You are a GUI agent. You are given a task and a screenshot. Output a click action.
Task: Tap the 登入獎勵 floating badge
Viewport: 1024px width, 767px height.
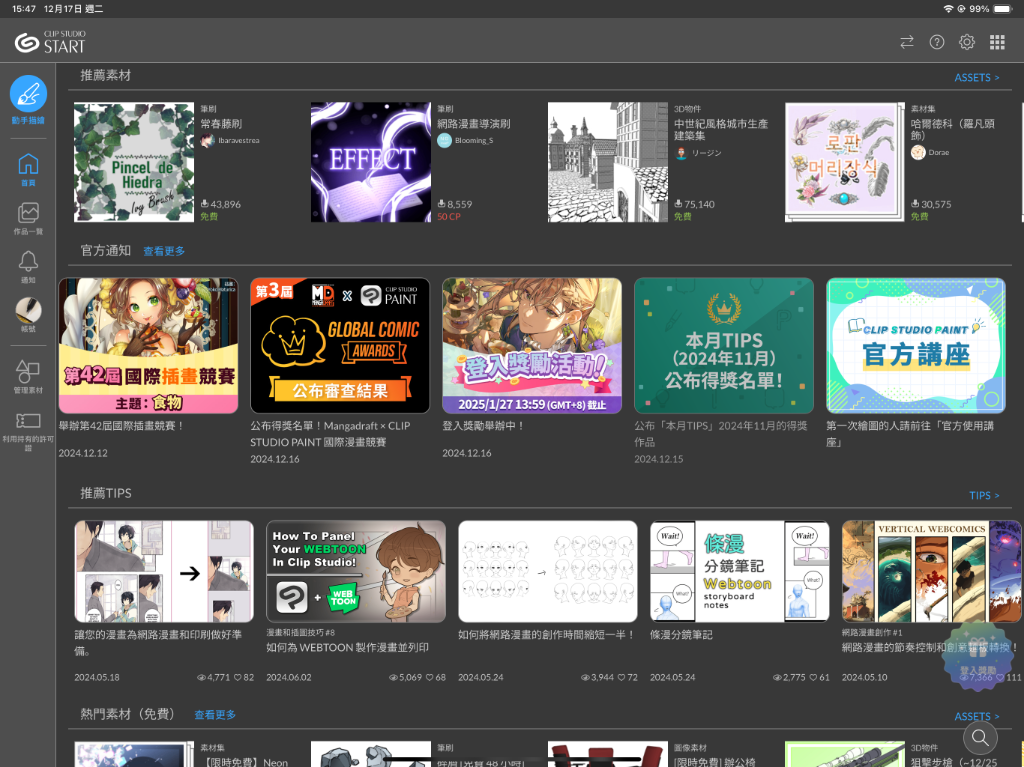[978, 655]
